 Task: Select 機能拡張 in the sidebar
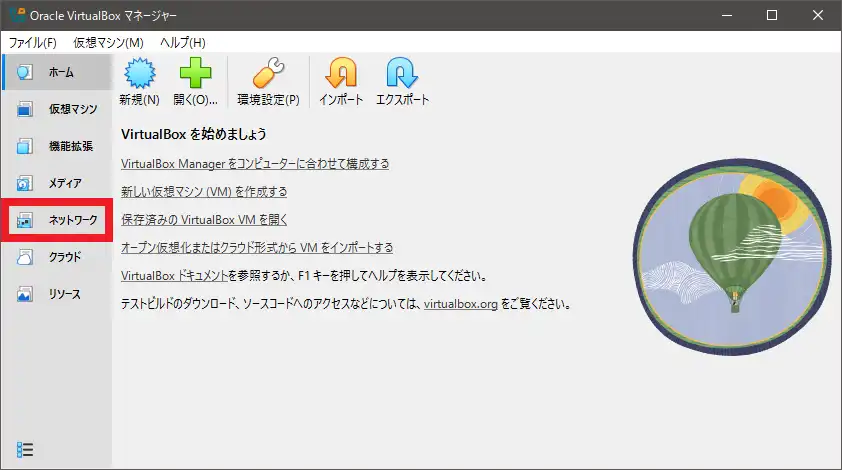pos(56,146)
